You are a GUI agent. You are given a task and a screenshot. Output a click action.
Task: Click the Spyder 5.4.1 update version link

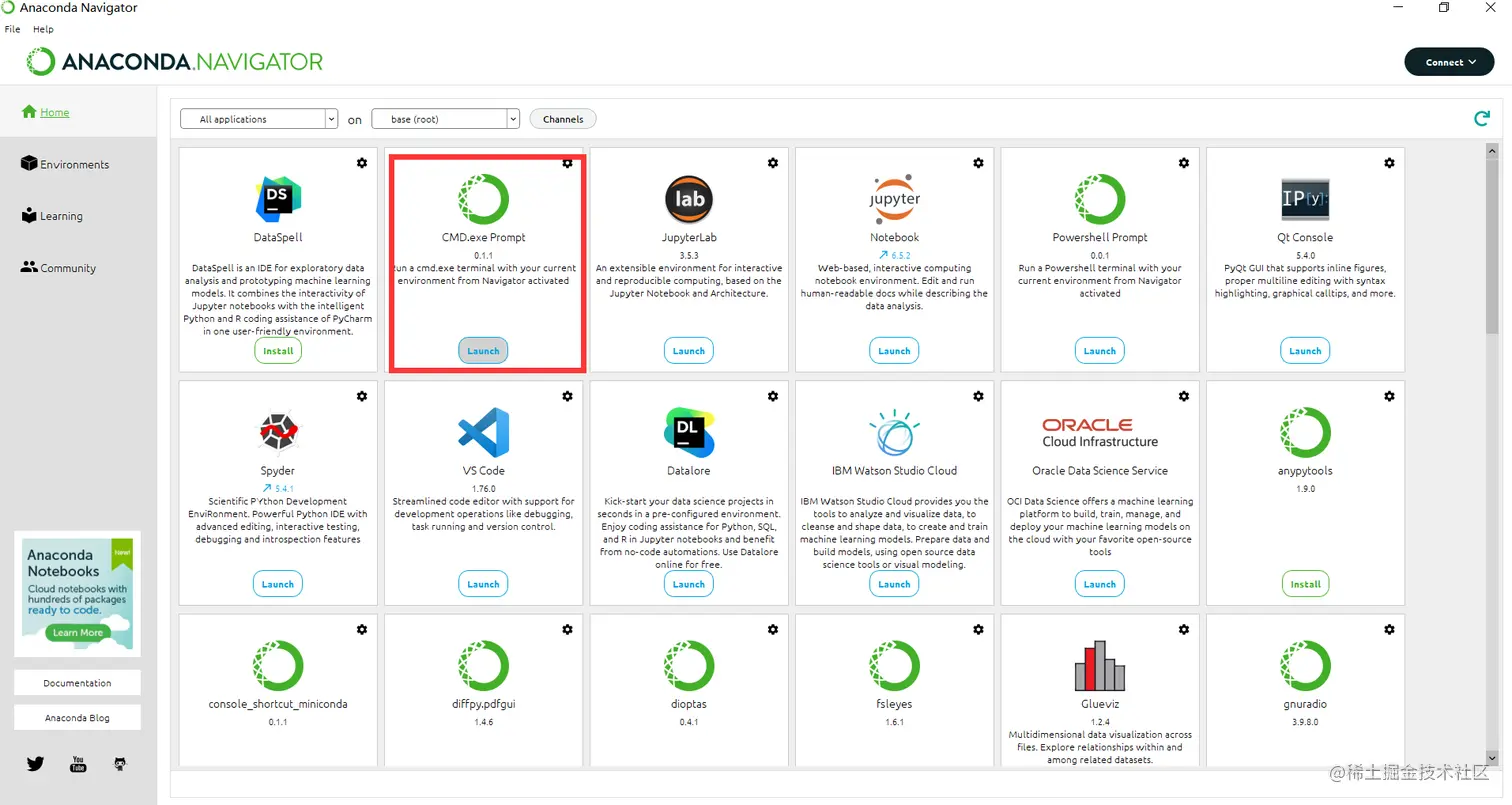pos(278,488)
